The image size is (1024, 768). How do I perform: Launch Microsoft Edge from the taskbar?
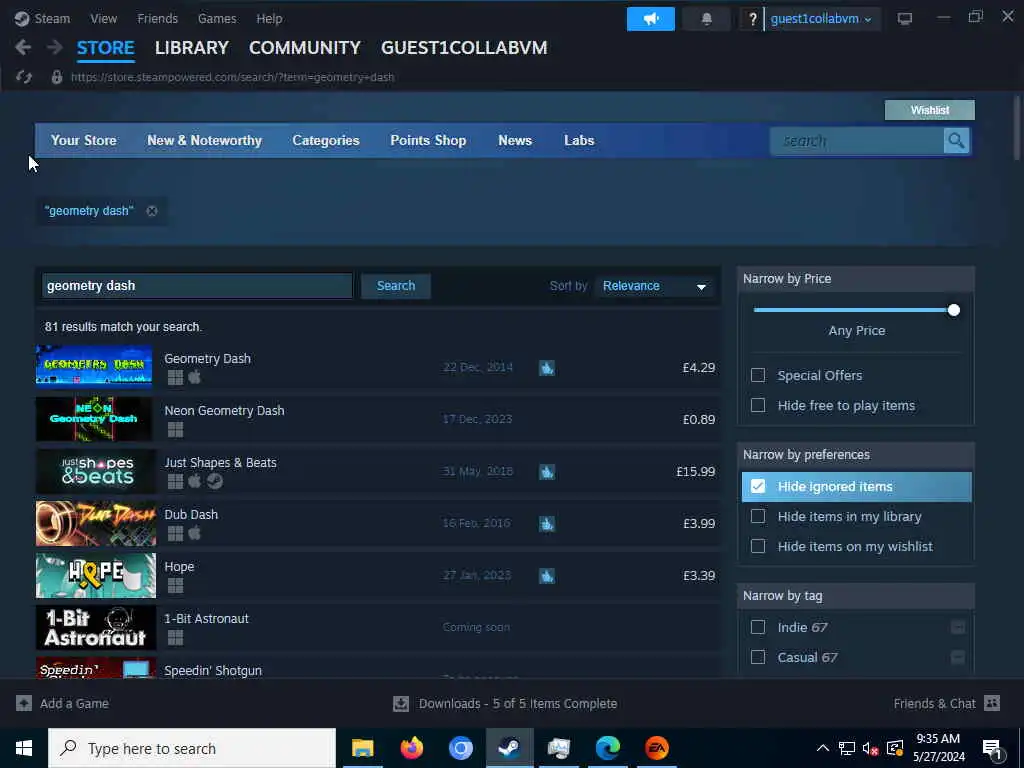[x=607, y=748]
